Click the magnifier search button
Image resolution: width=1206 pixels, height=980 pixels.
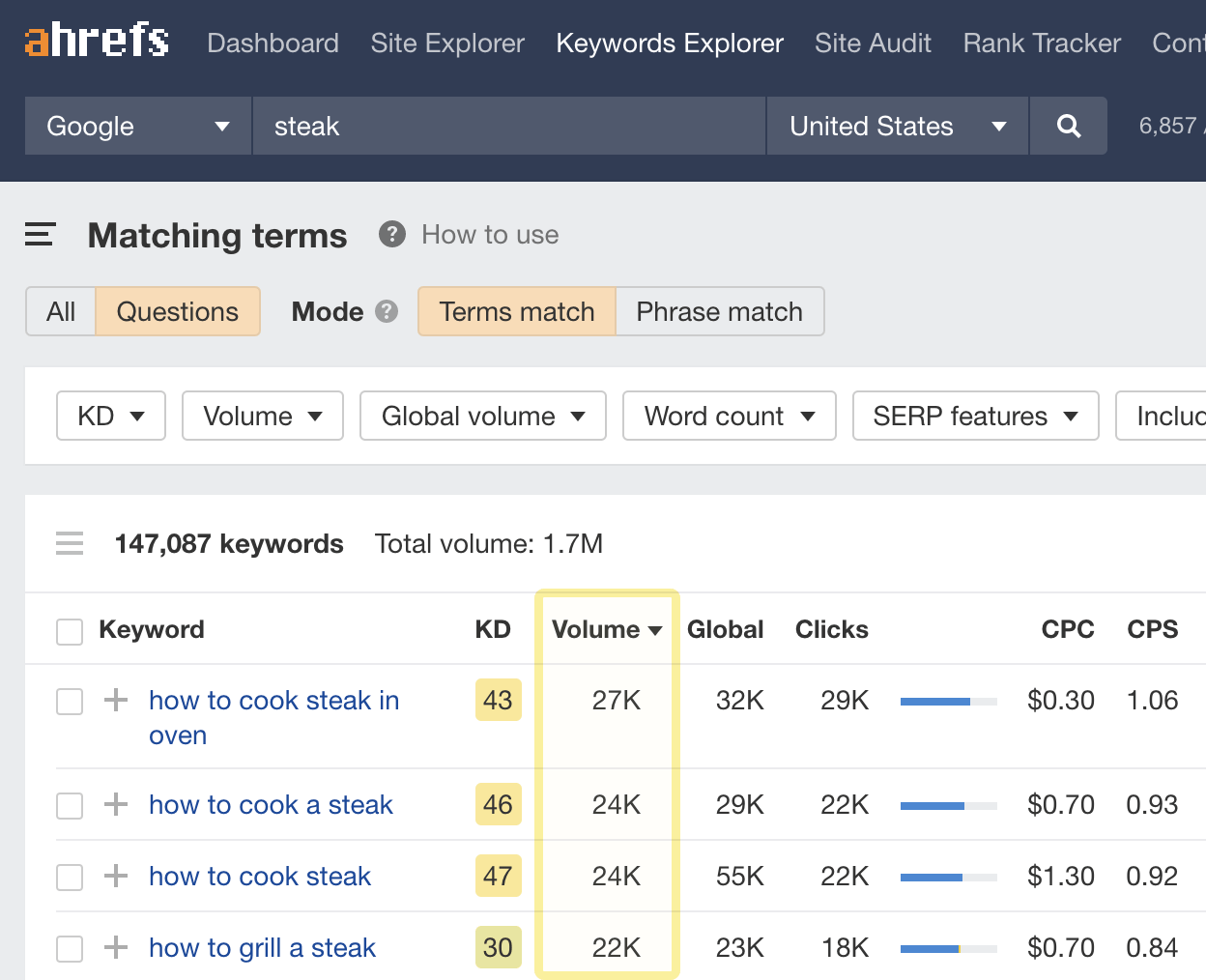tap(1068, 126)
